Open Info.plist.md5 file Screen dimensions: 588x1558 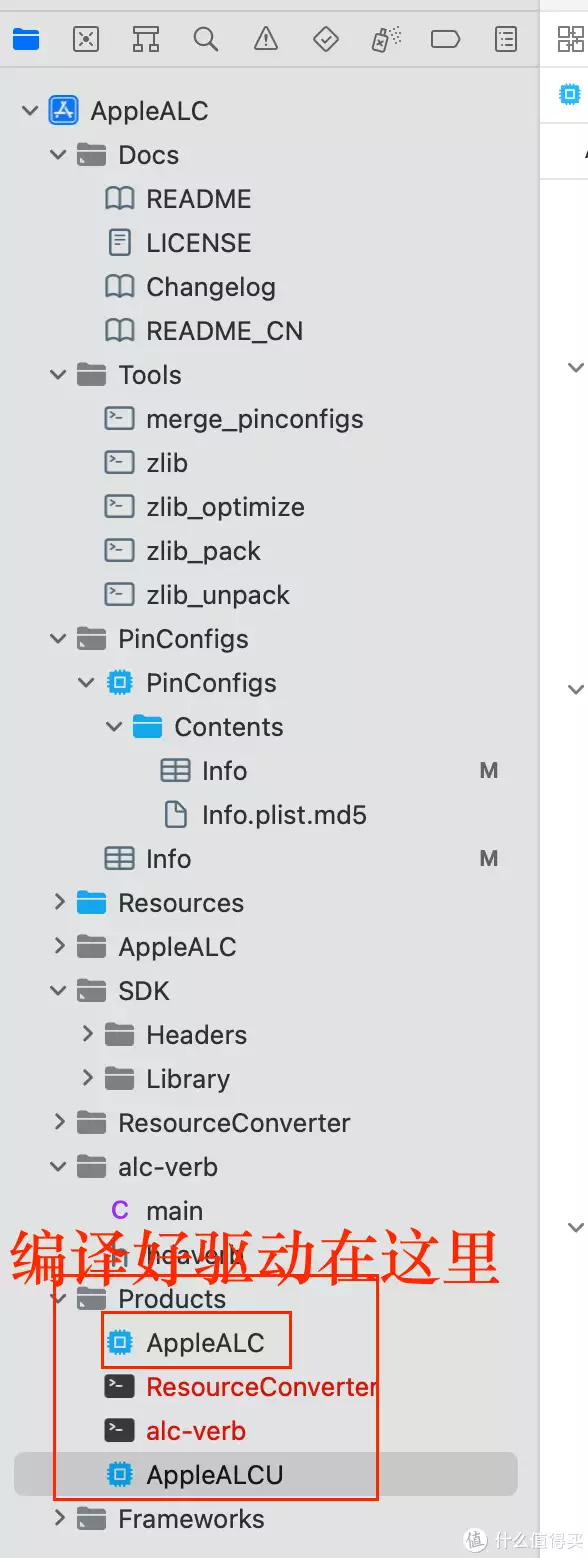284,815
